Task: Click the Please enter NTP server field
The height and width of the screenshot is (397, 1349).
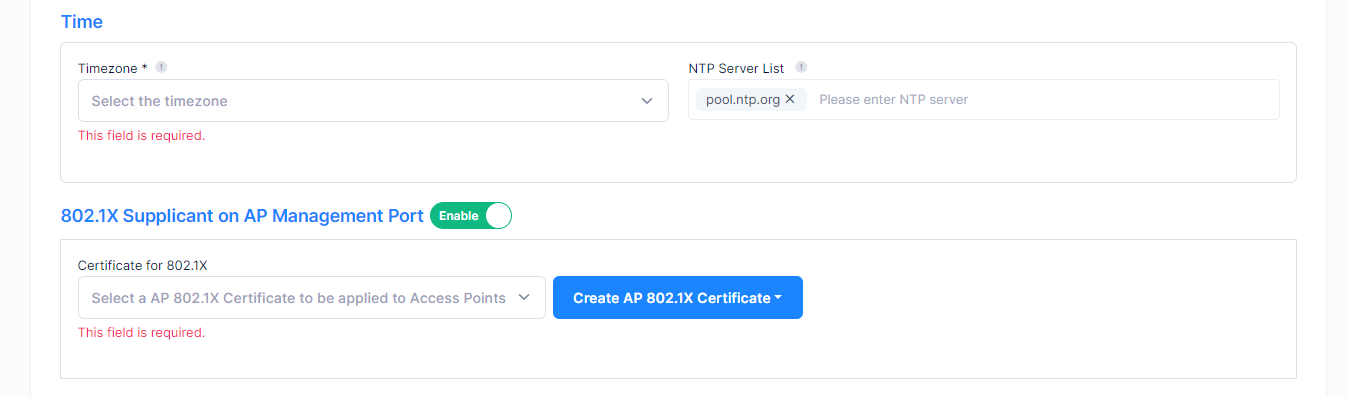Action: [x=893, y=99]
